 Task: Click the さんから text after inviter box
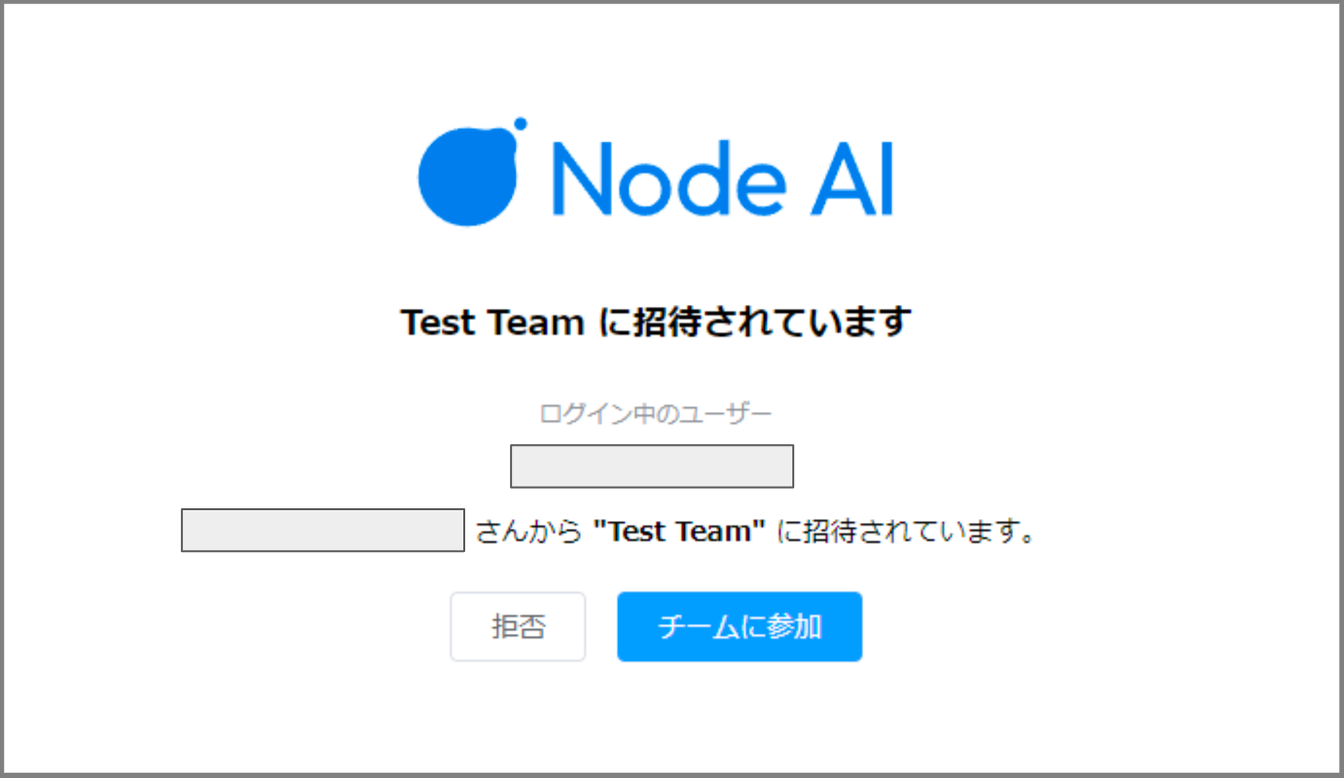click(x=529, y=531)
